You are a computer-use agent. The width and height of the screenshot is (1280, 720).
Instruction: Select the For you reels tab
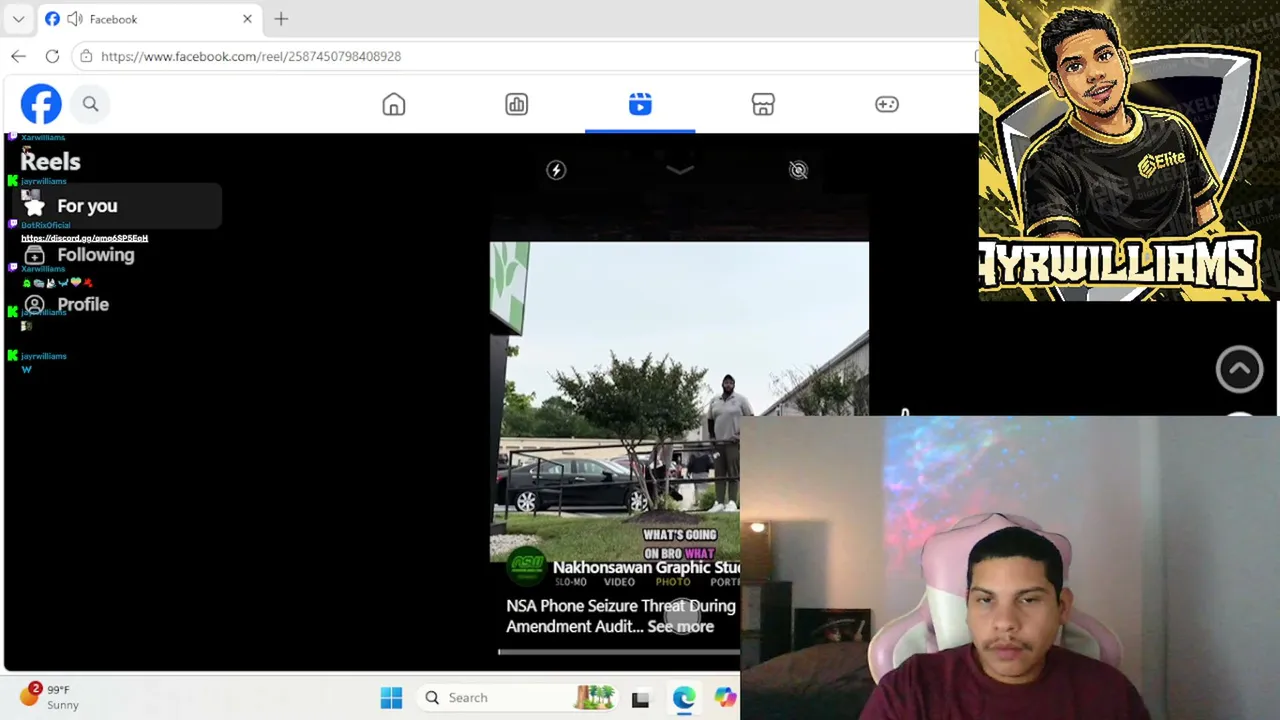click(116, 206)
